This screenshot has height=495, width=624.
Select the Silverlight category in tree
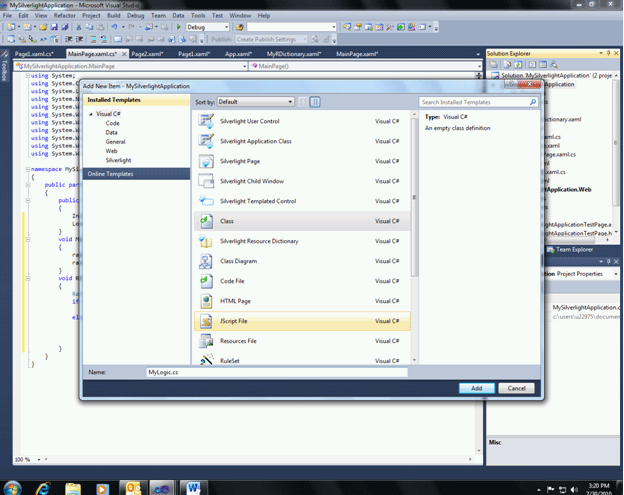[118, 160]
